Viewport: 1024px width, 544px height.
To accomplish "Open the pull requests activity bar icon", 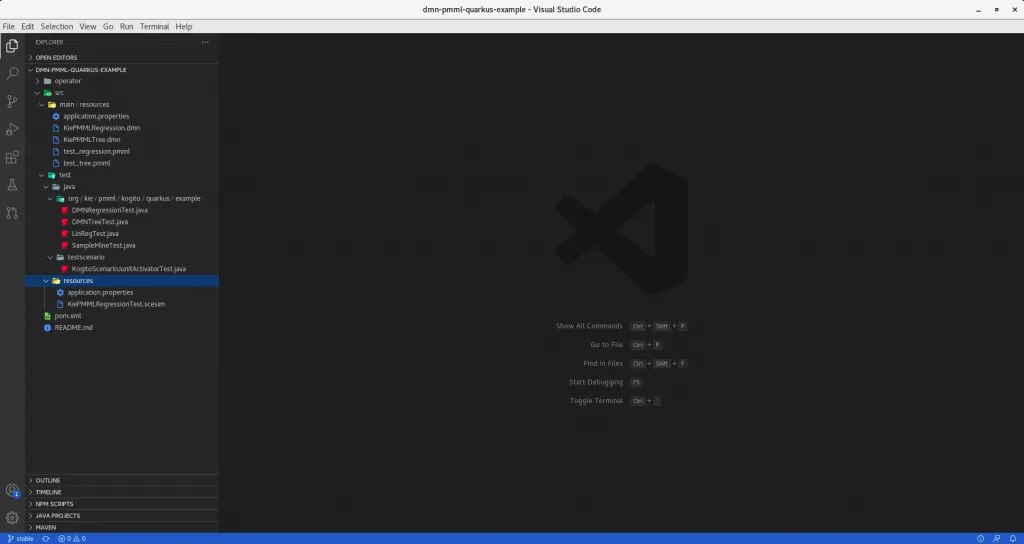I will 12,213.
